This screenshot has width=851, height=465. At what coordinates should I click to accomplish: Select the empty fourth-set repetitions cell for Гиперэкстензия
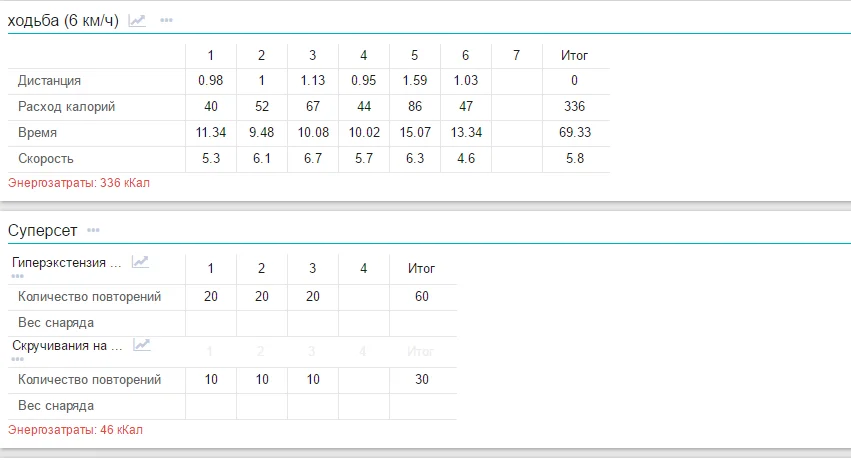363,297
